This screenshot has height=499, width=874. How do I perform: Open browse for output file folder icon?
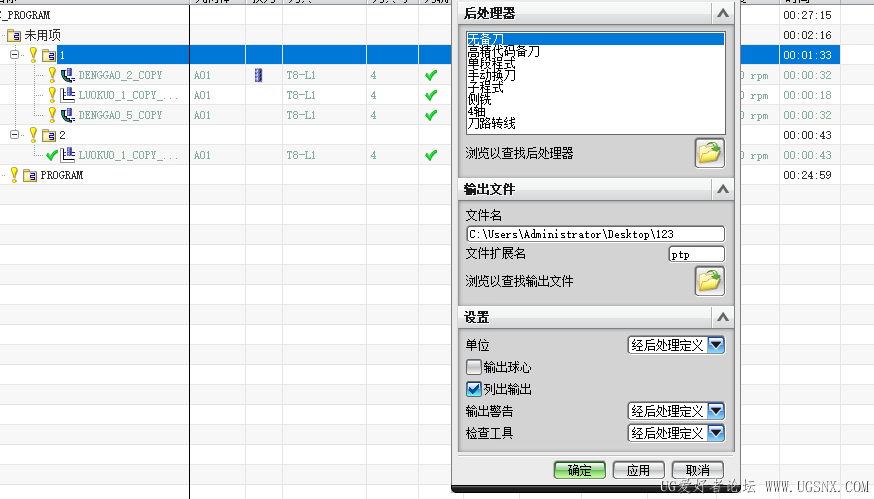710,281
